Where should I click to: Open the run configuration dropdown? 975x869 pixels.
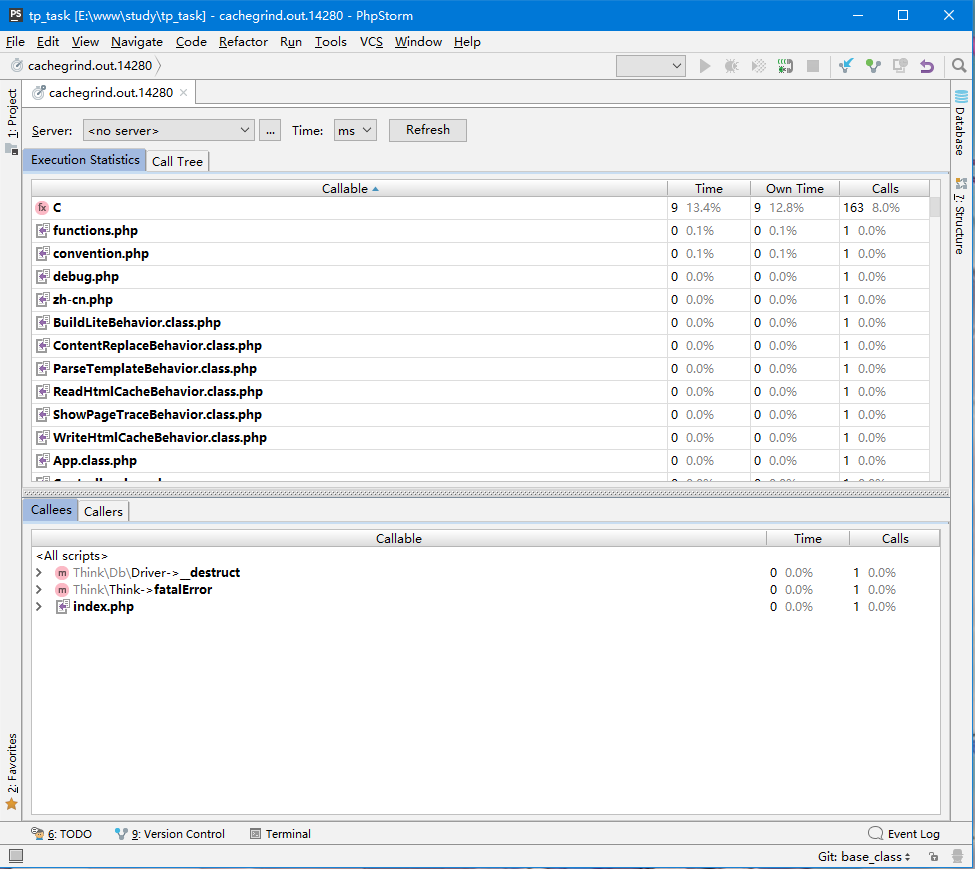(650, 66)
